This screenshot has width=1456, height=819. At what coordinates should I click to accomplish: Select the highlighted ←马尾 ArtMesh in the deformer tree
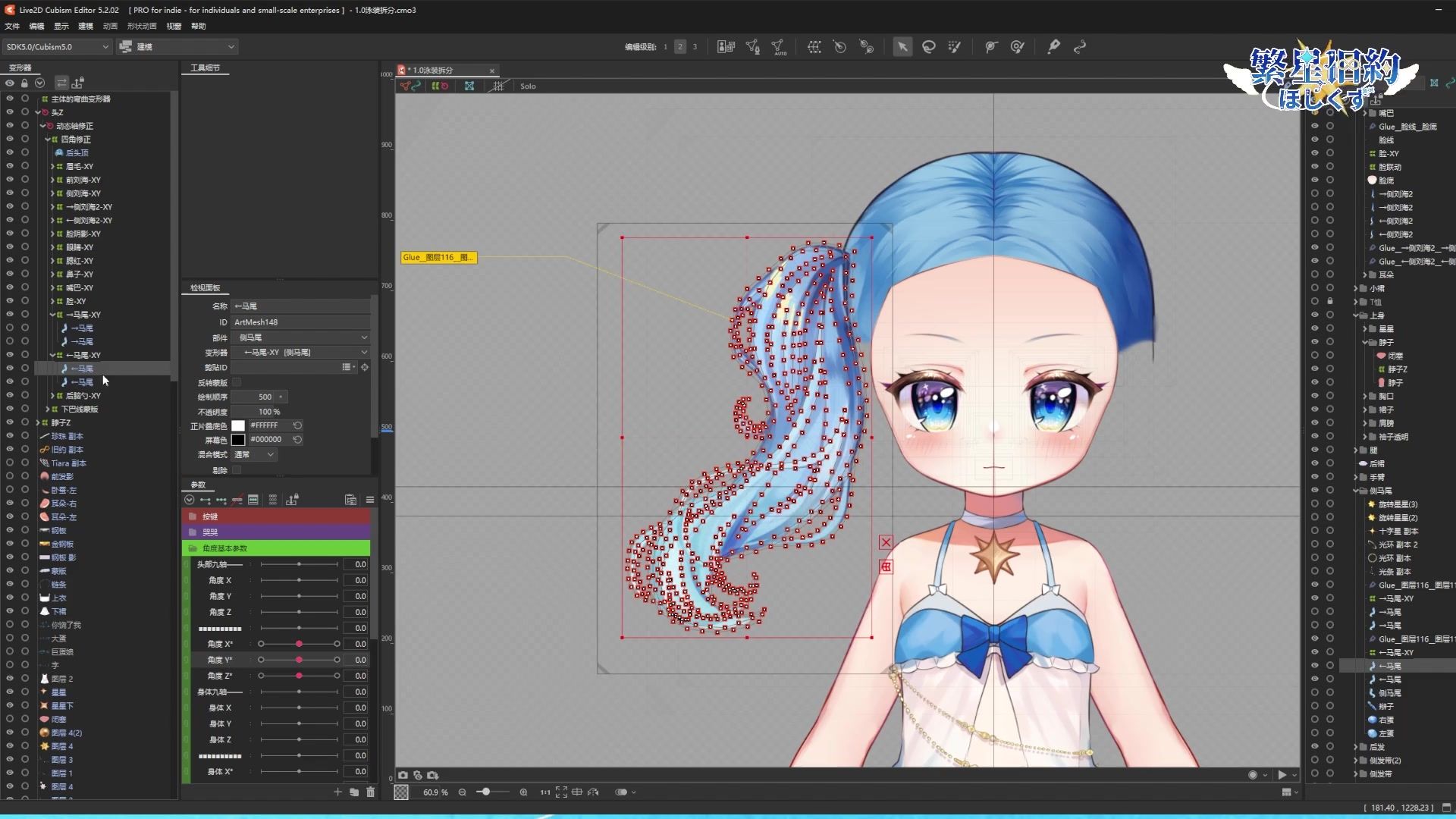pos(102,369)
